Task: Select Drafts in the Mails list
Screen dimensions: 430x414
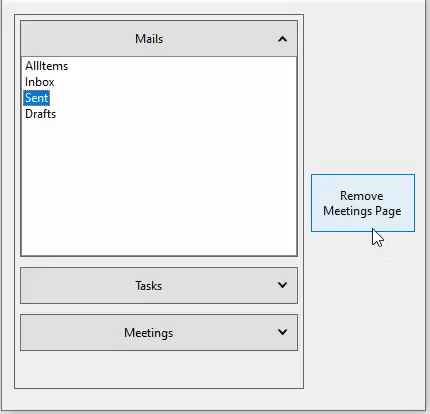Action: point(41,114)
